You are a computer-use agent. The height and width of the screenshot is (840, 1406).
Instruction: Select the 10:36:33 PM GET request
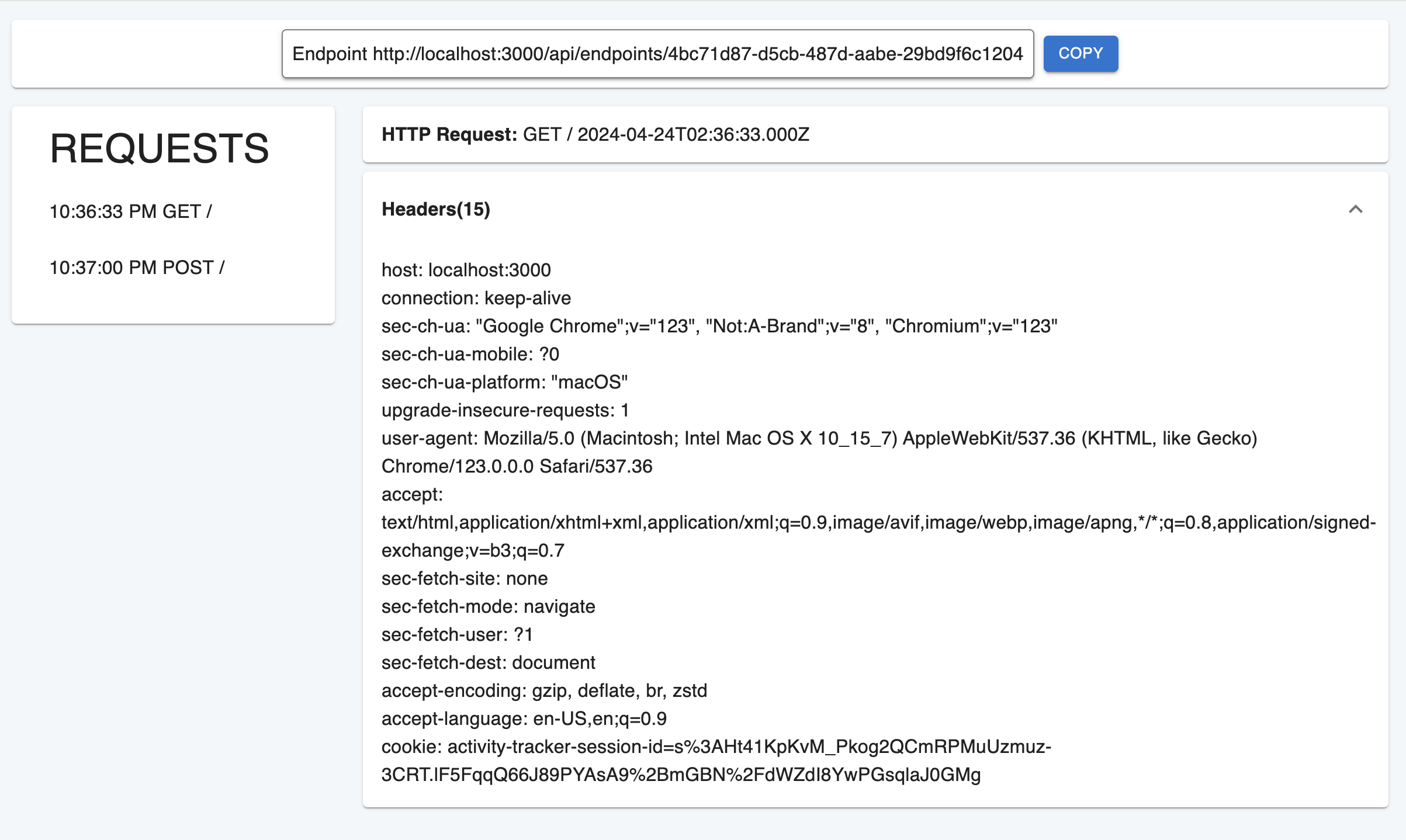tap(131, 211)
